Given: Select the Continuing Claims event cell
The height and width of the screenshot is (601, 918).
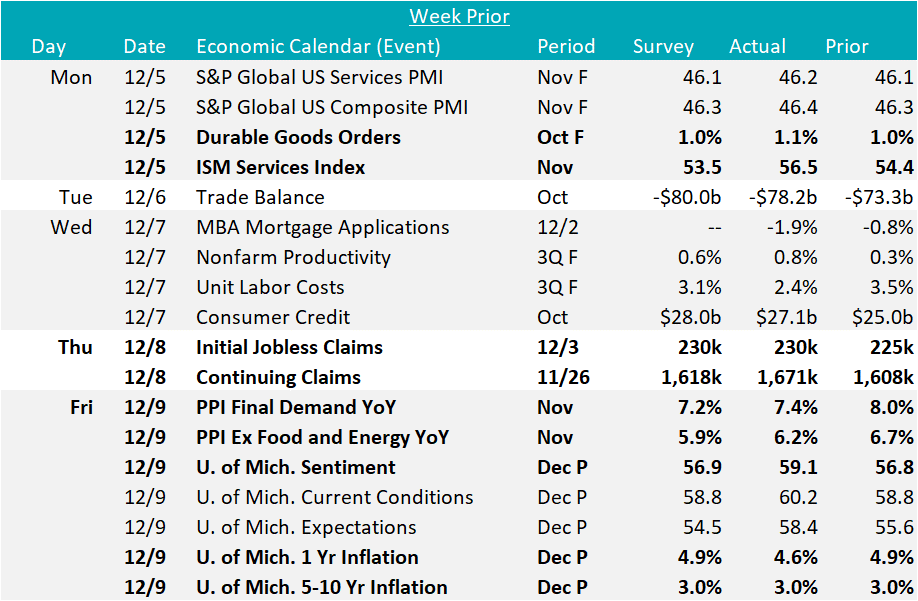Looking at the screenshot, I should [x=278, y=377].
